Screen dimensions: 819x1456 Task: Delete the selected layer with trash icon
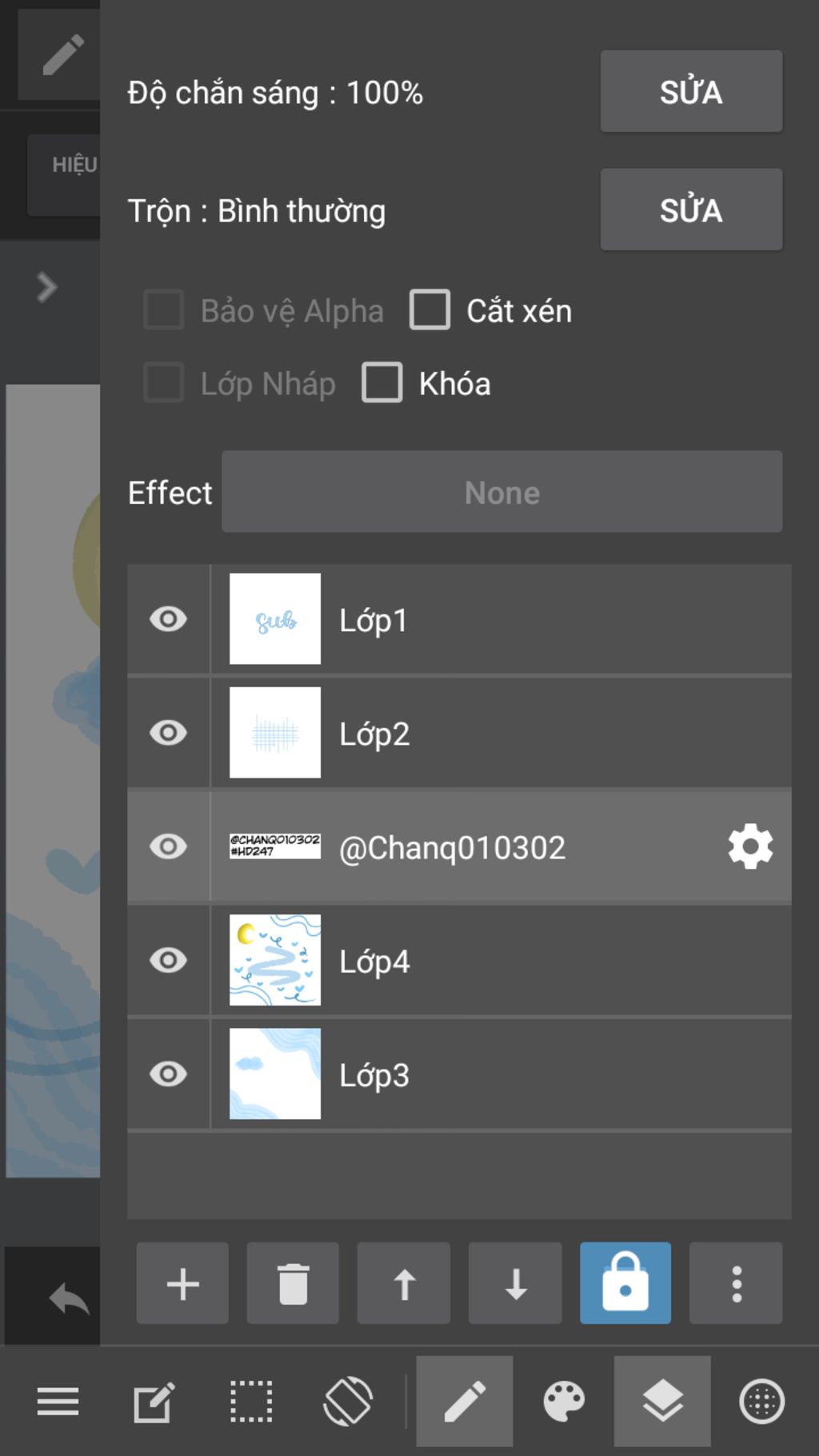tap(293, 1283)
